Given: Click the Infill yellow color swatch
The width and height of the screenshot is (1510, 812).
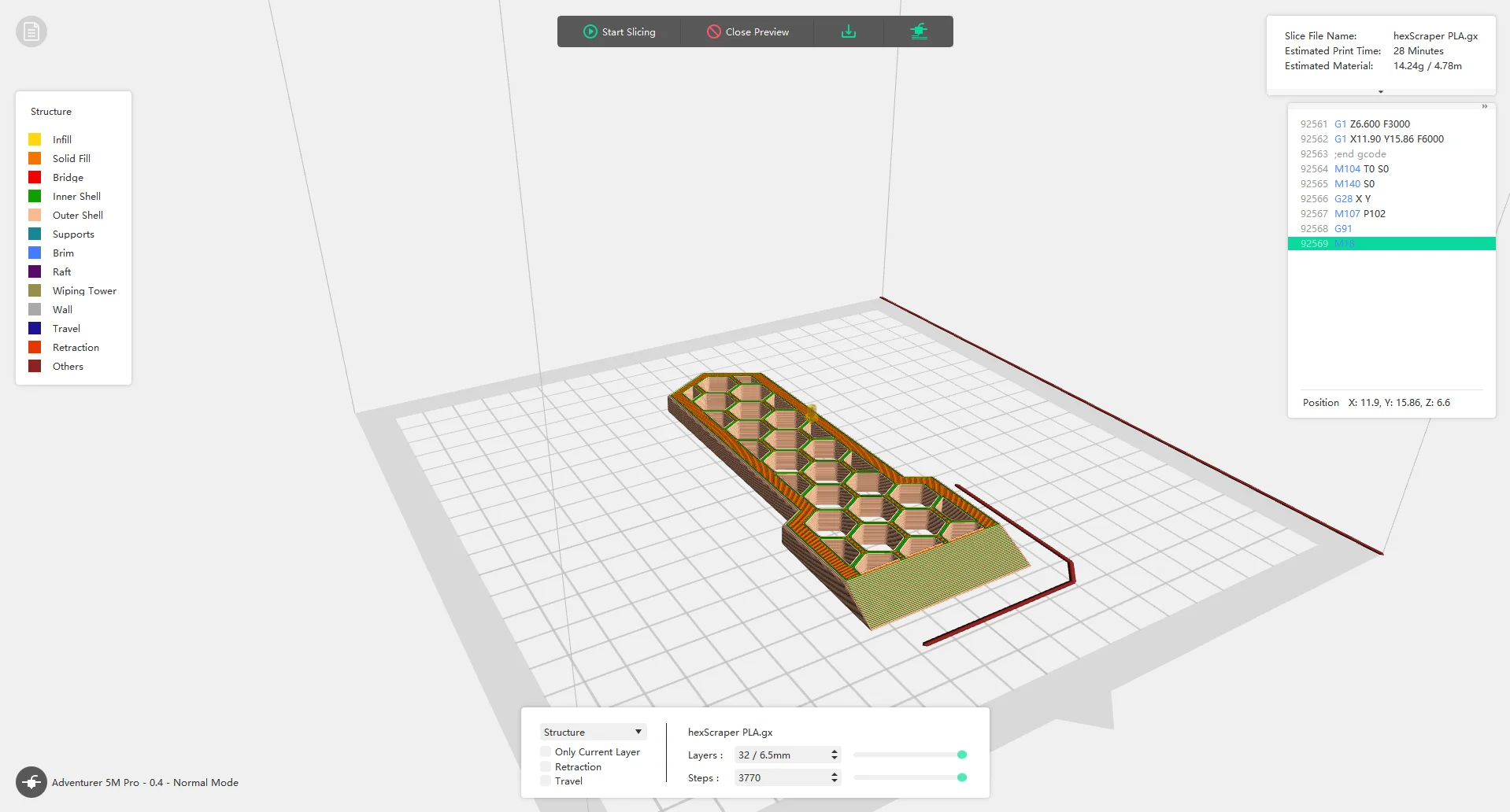Looking at the screenshot, I should pos(35,139).
